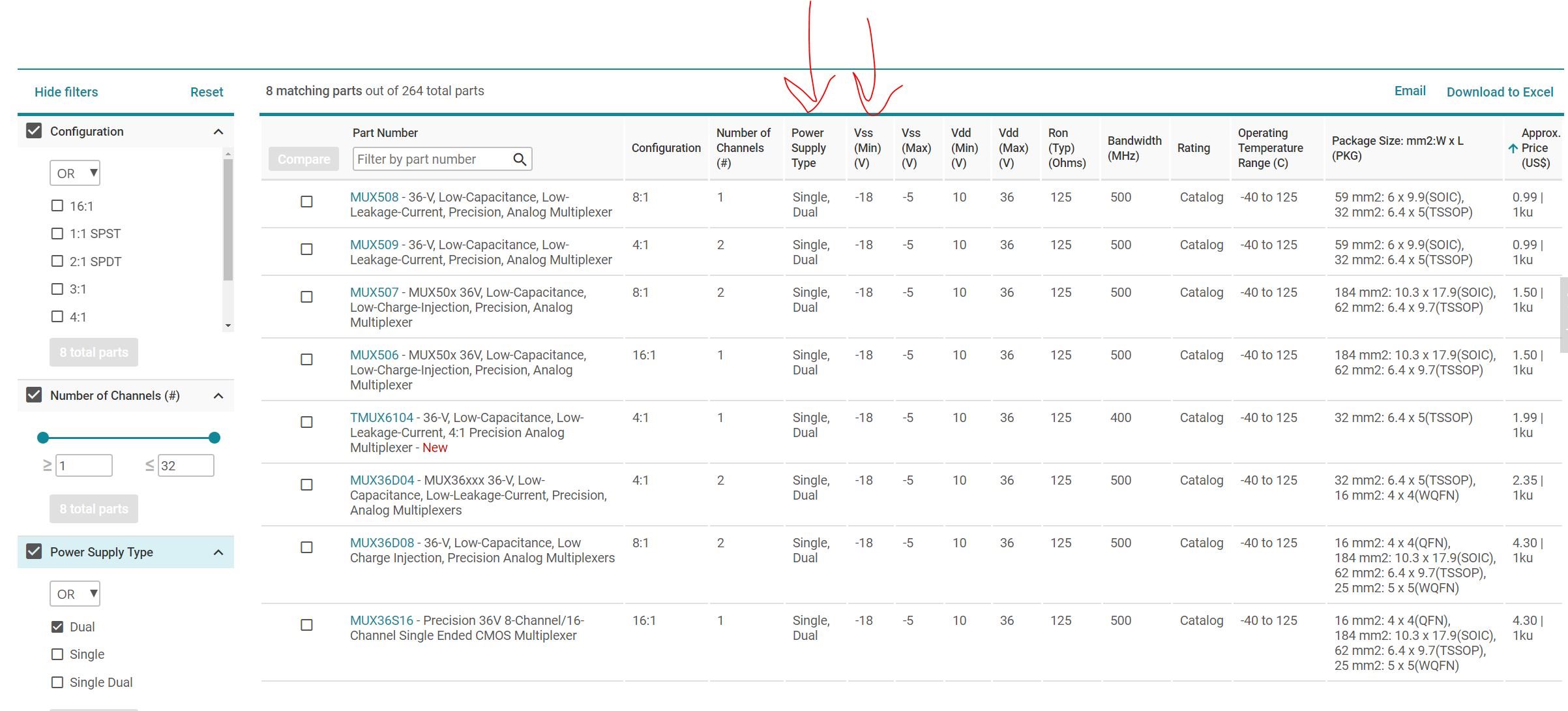Uncheck the Dual power supply option
The height and width of the screenshot is (711, 1568).
coord(57,626)
